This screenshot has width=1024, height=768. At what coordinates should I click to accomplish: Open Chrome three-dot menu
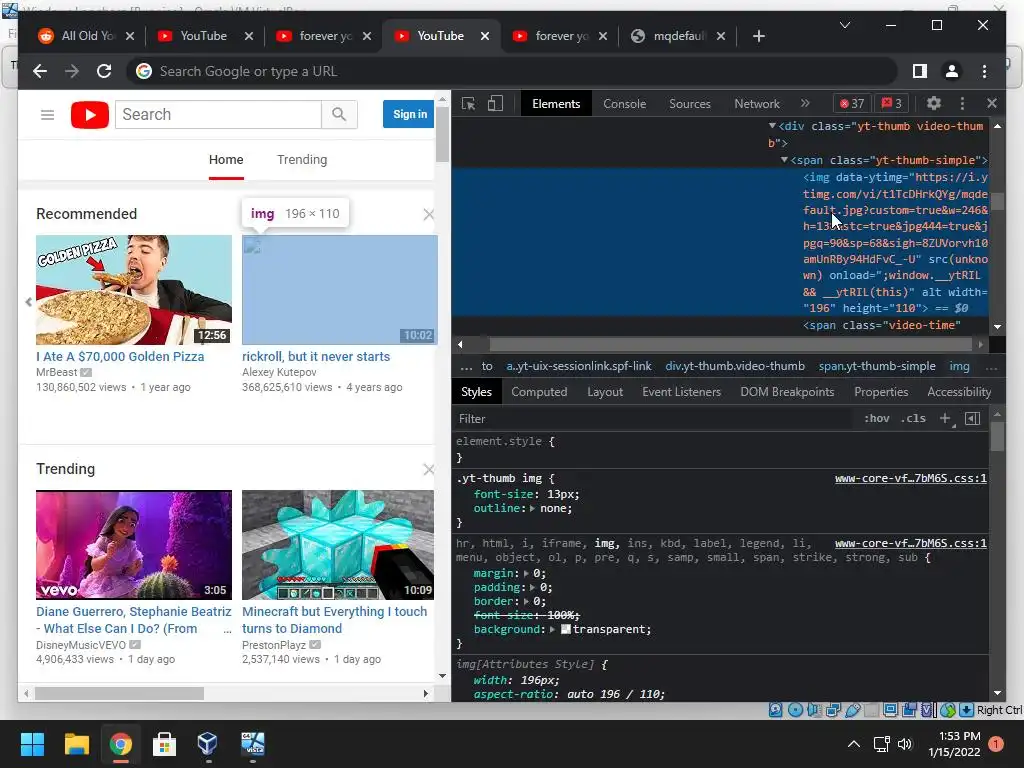(x=984, y=71)
